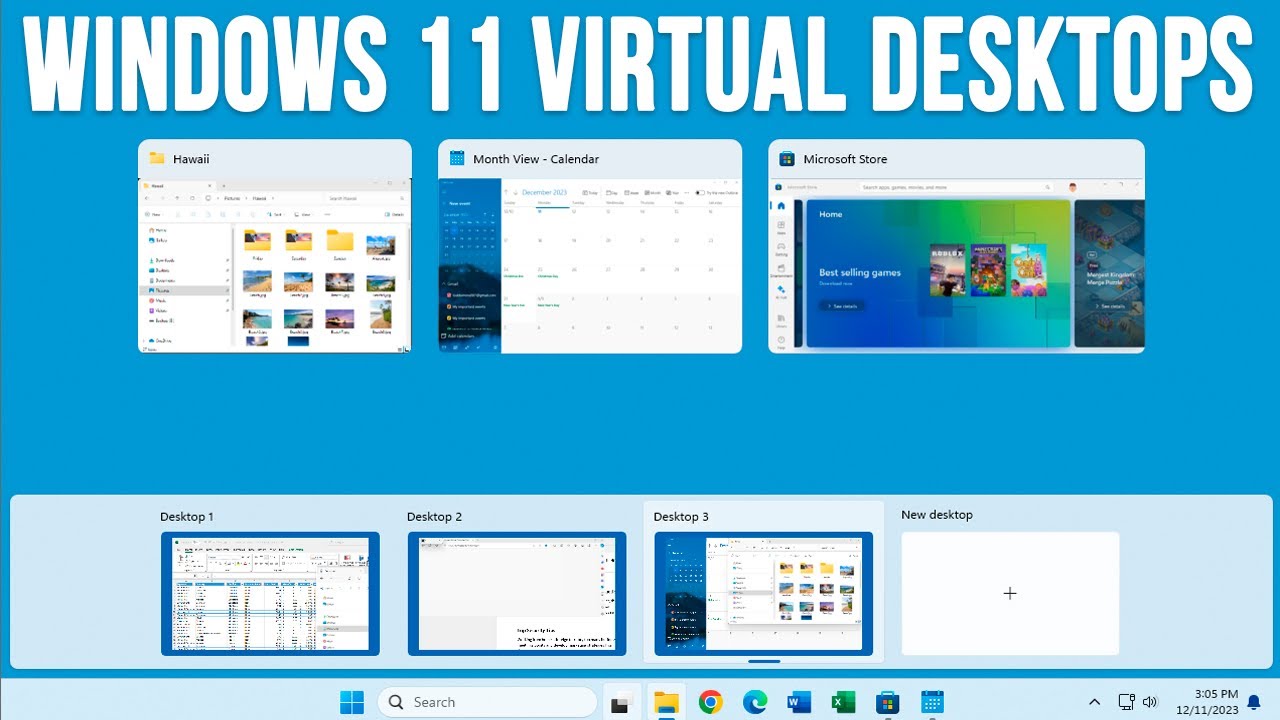Open the notification bell
Viewport: 1280px width, 720px height.
pyautogui.click(x=1254, y=702)
